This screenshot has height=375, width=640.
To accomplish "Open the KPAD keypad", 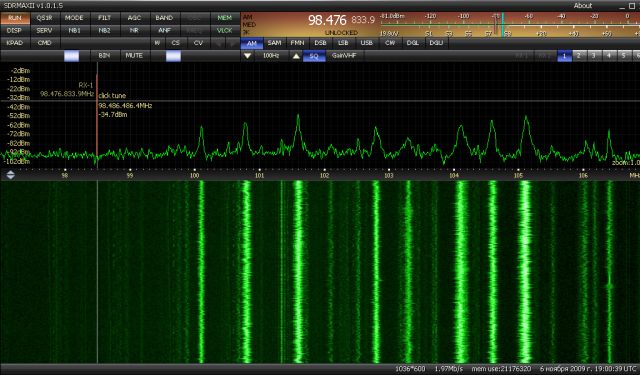I will tap(15, 43).
